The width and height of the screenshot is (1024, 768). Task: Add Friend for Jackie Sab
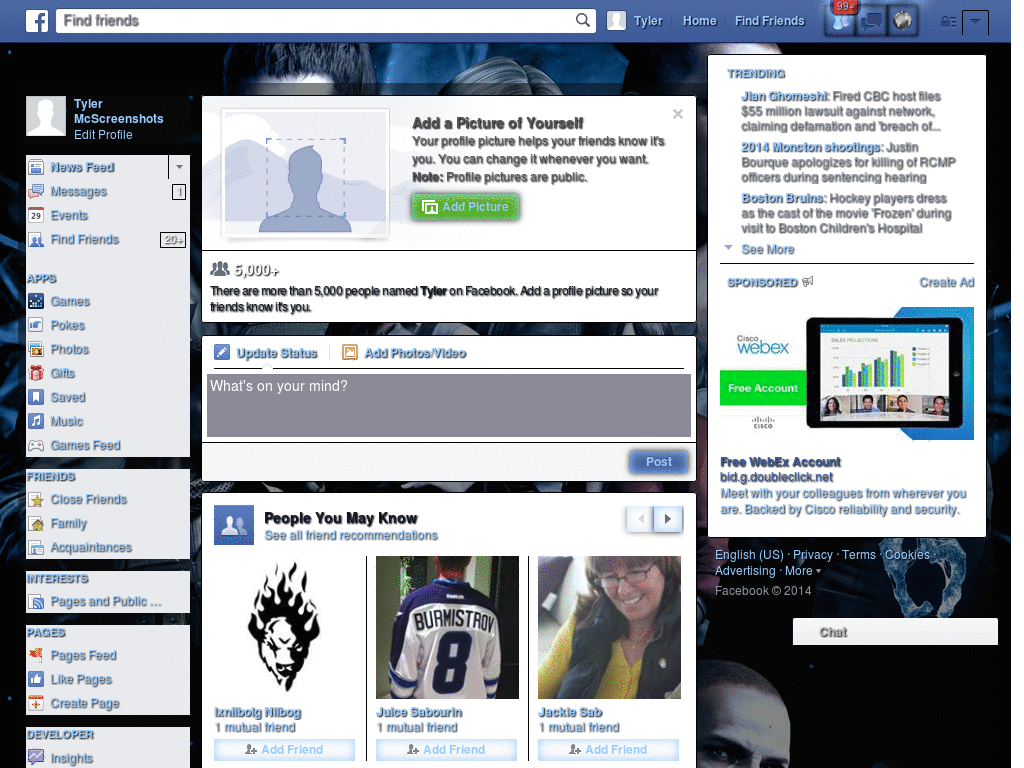click(608, 750)
